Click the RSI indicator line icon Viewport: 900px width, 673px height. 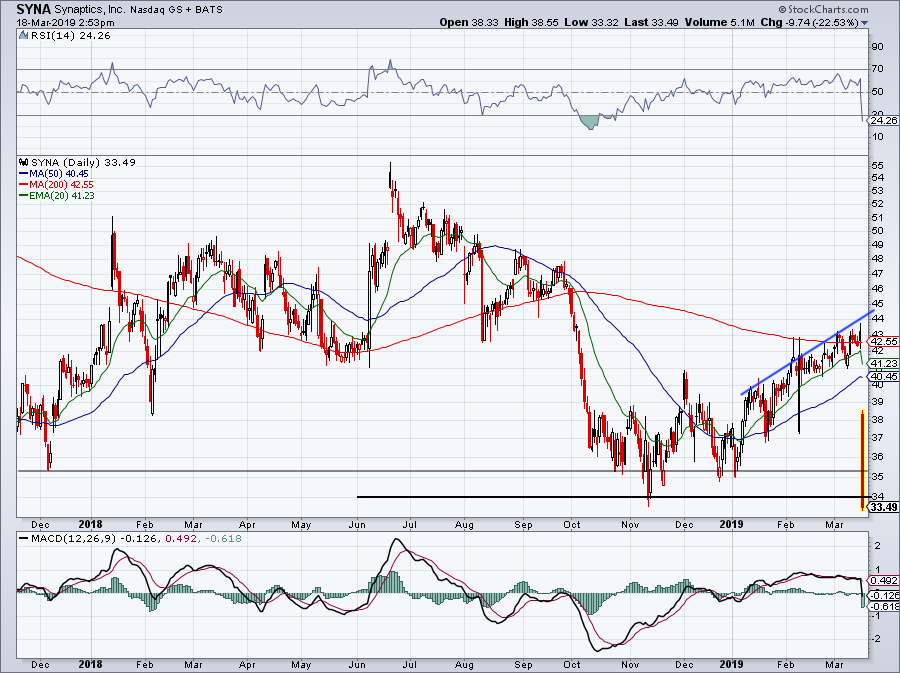24,36
